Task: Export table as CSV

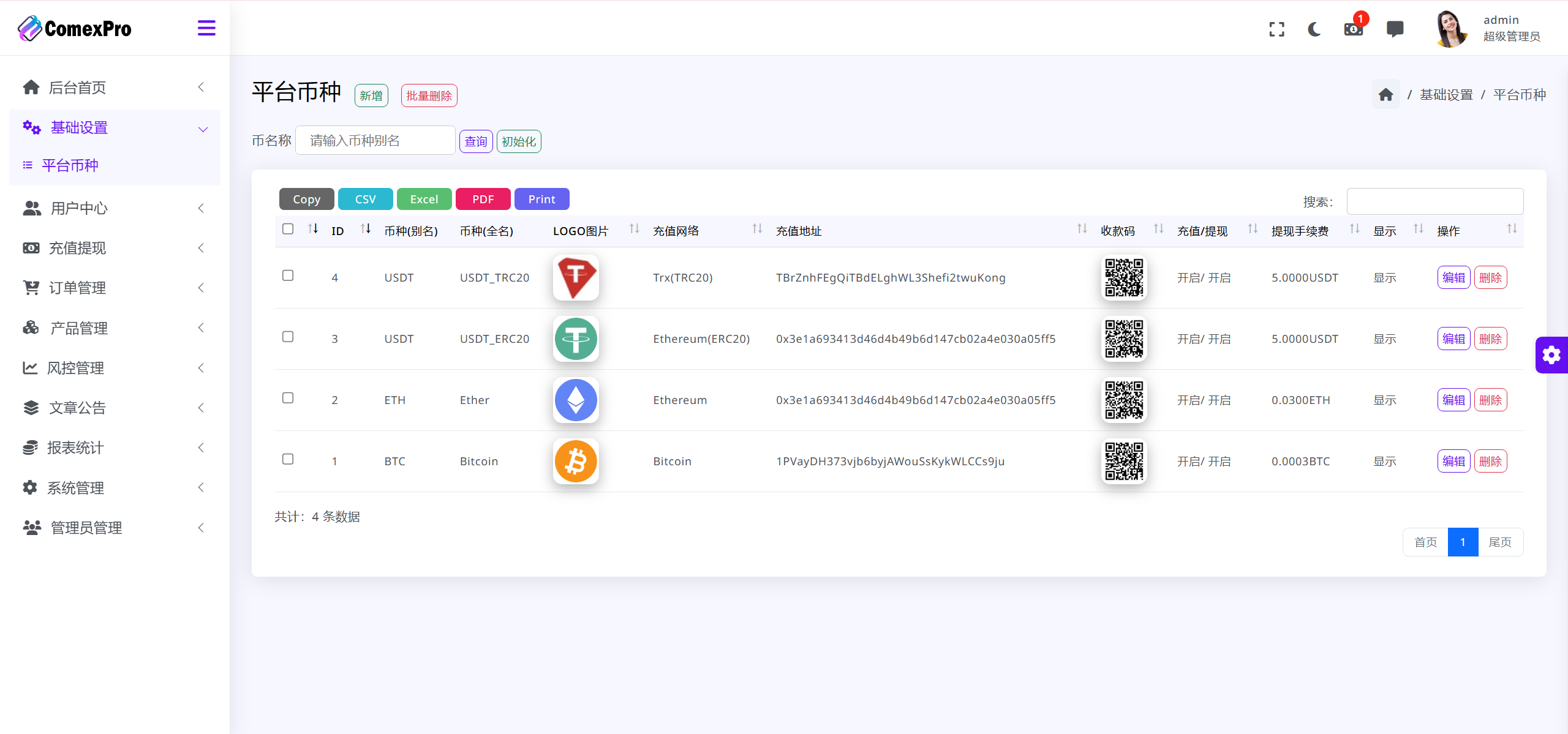Action: coord(365,200)
